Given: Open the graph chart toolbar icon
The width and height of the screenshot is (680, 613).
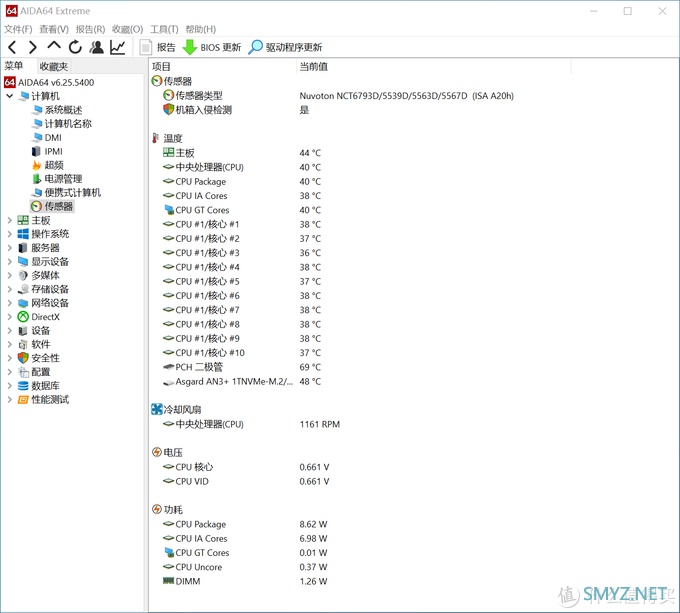Looking at the screenshot, I should [x=118, y=47].
